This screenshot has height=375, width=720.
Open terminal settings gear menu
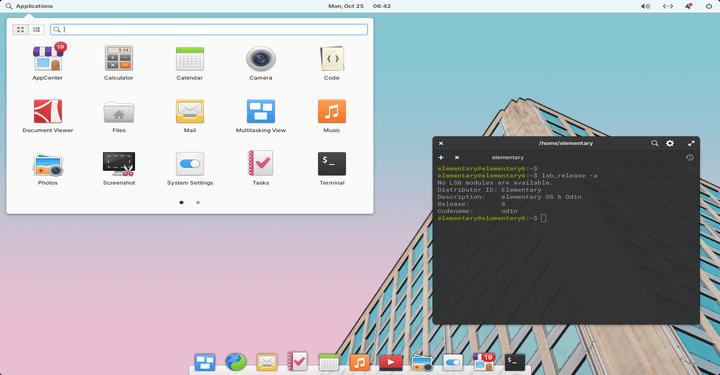(670, 143)
